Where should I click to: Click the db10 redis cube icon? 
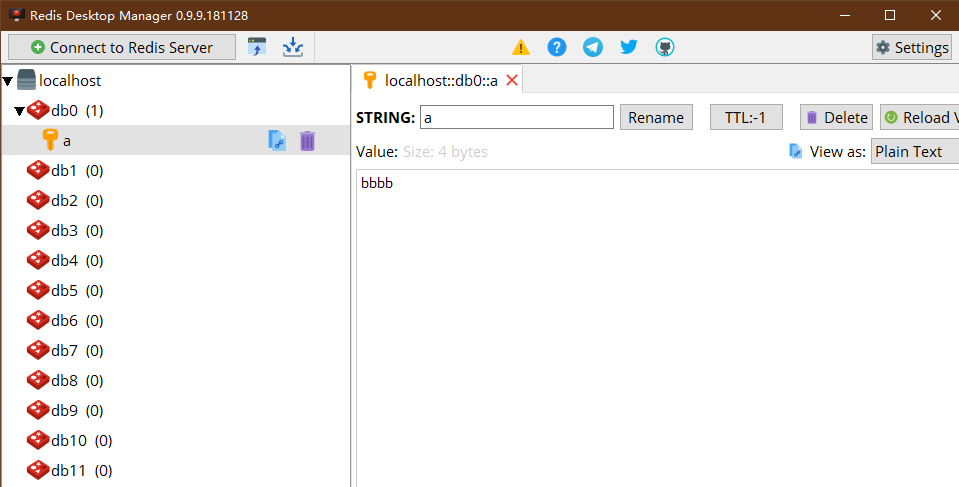coord(38,440)
